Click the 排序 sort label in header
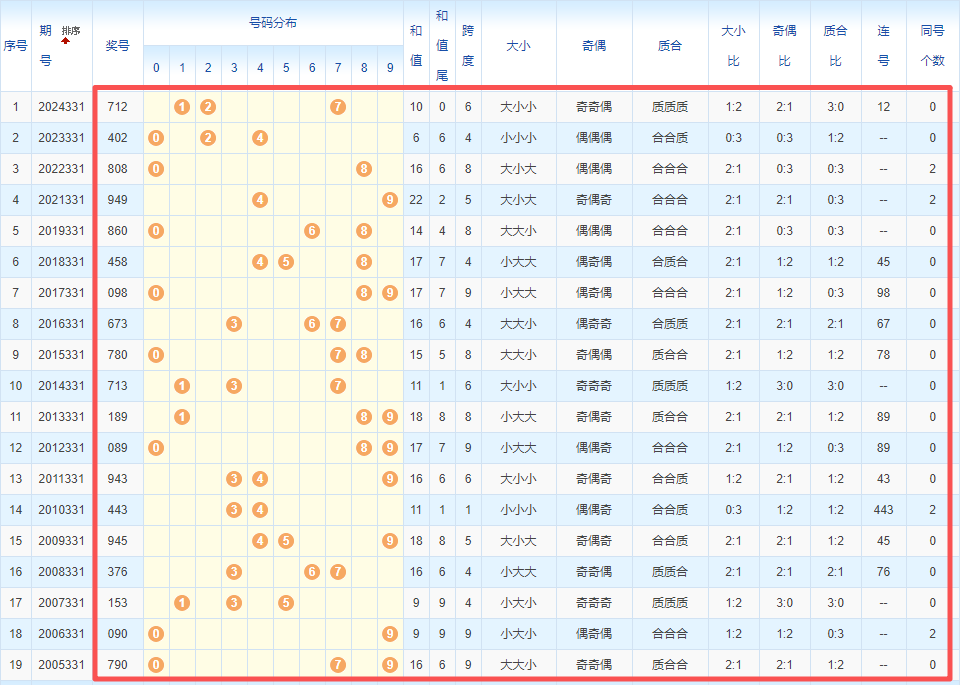 [x=70, y=30]
